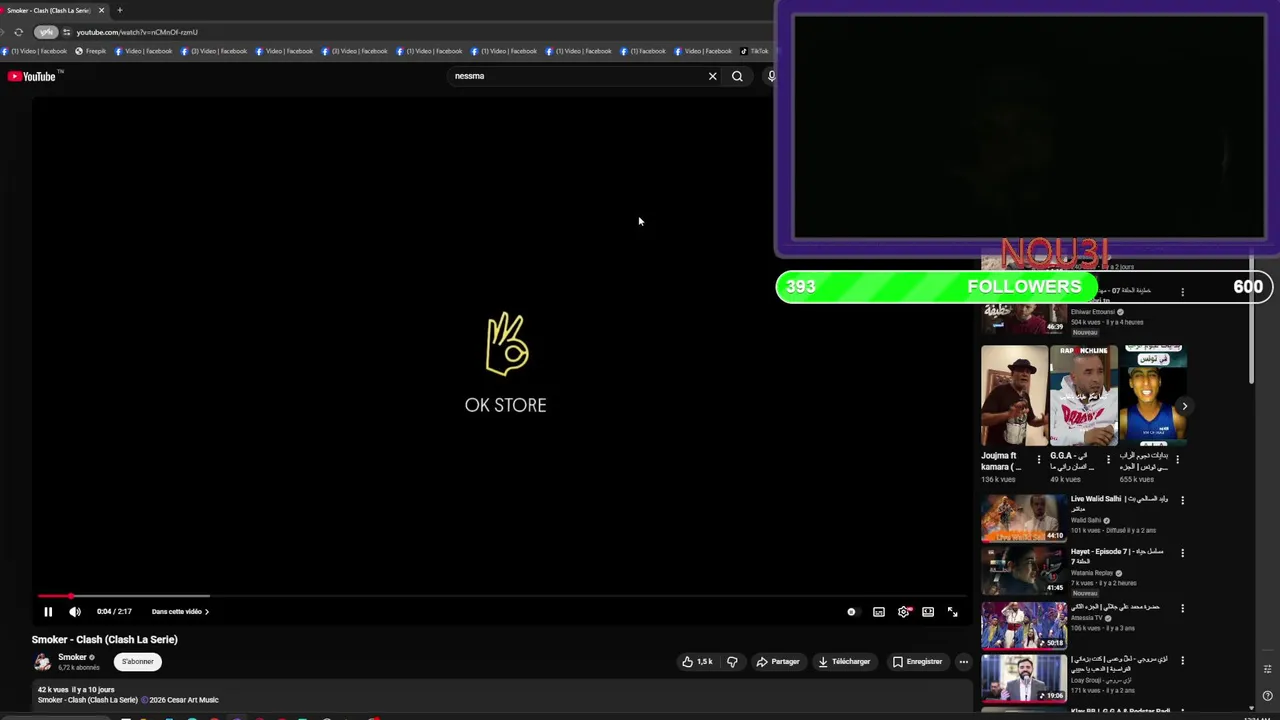Click the 'Hayet - Episode 7' title
Screen dimensions: 1280x720
pyautogui.click(x=1118, y=557)
